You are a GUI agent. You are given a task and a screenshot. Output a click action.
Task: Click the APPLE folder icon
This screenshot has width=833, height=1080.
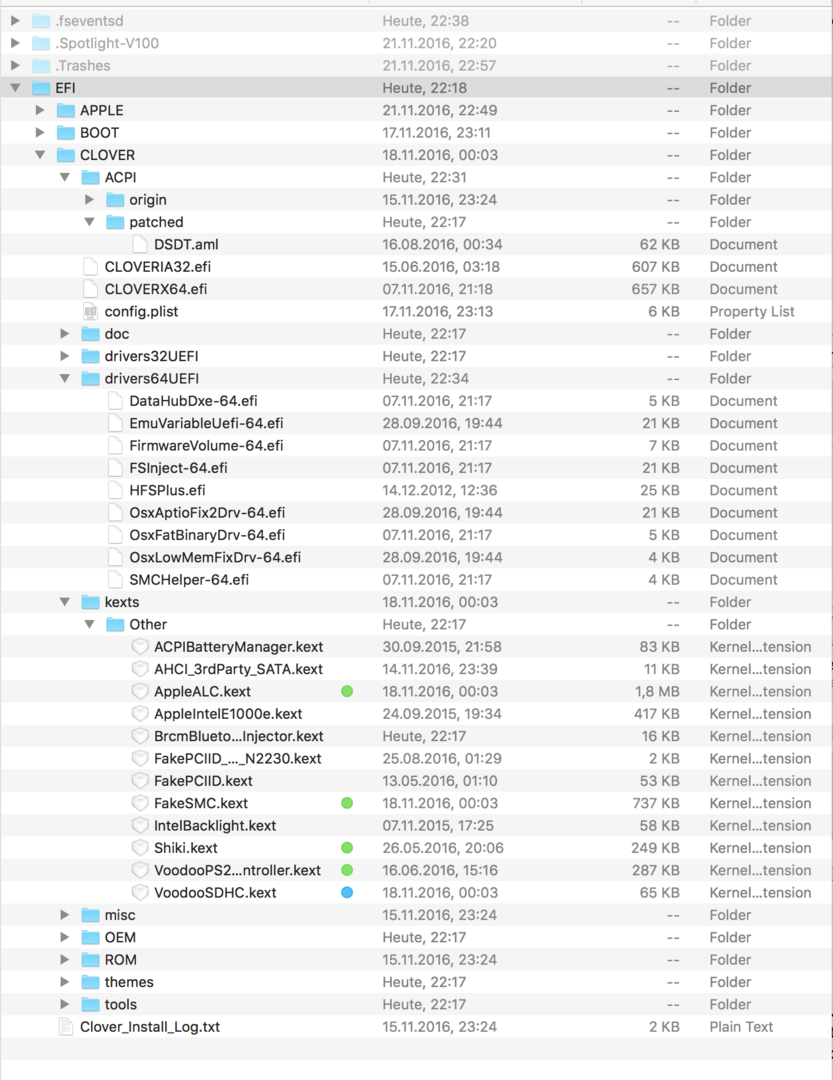(66, 110)
